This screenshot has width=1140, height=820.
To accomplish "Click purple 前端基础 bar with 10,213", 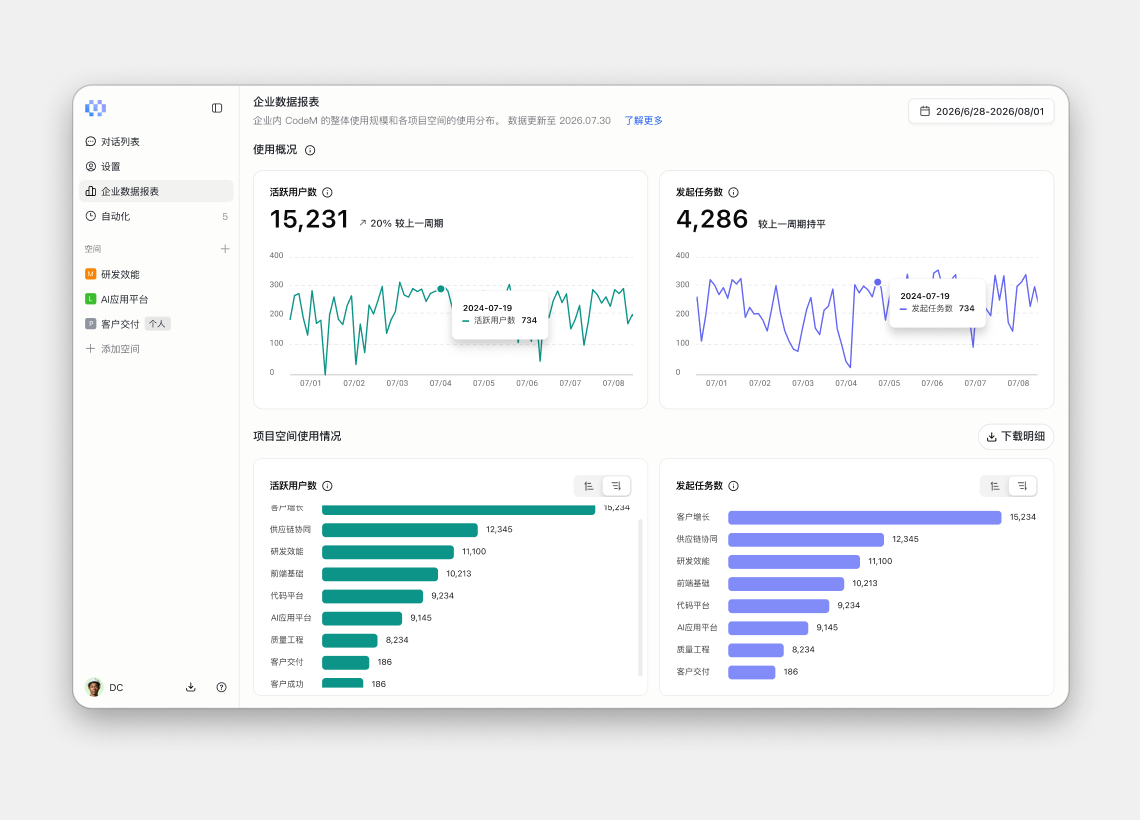I will point(786,584).
